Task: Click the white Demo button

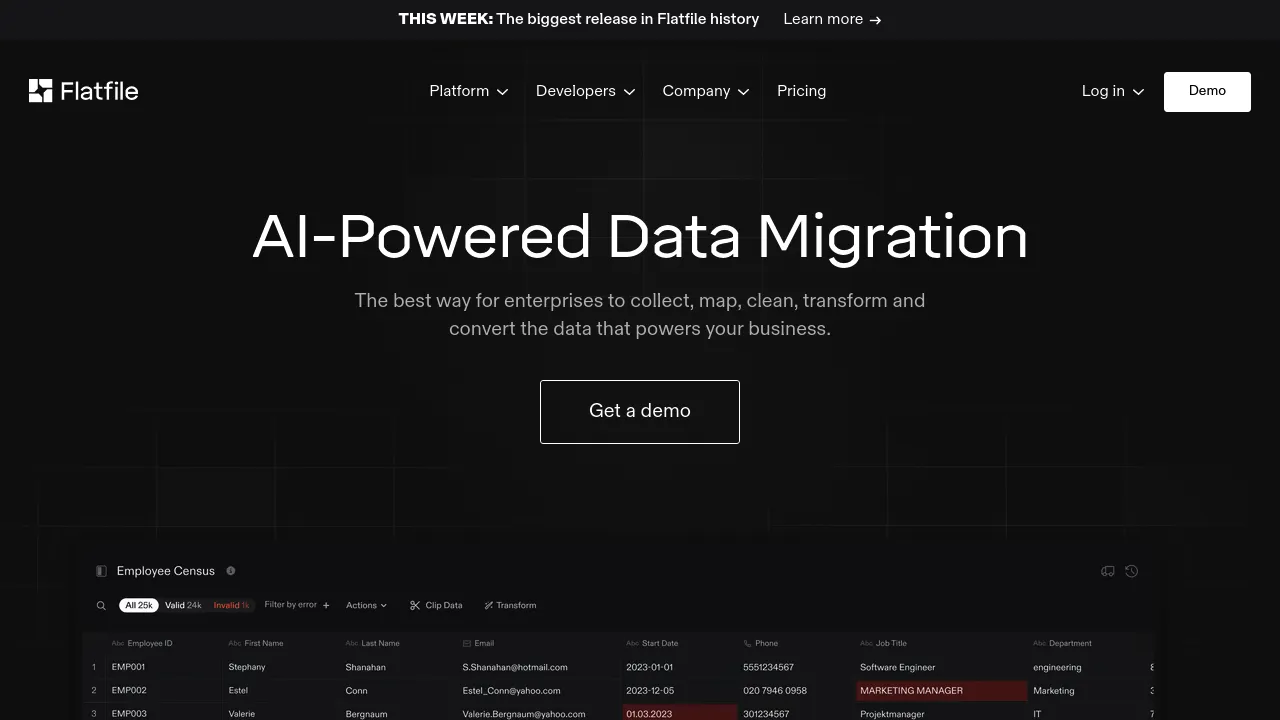Action: click(1207, 91)
